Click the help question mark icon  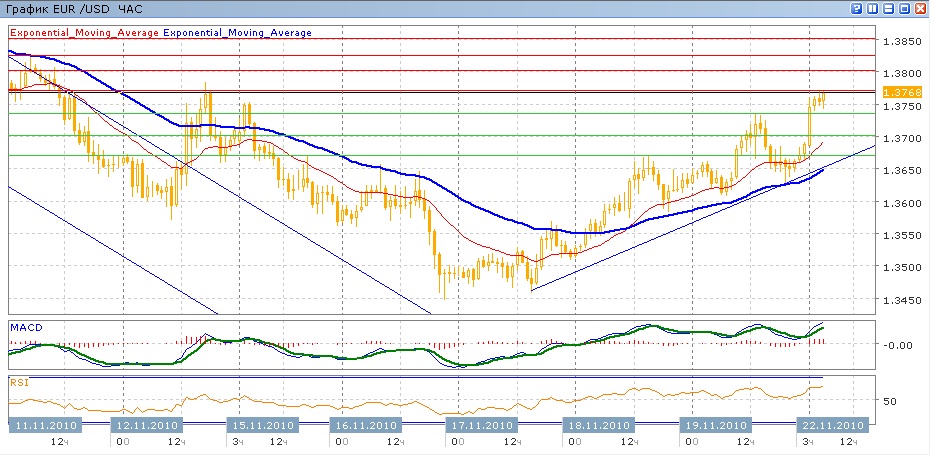coord(856,8)
